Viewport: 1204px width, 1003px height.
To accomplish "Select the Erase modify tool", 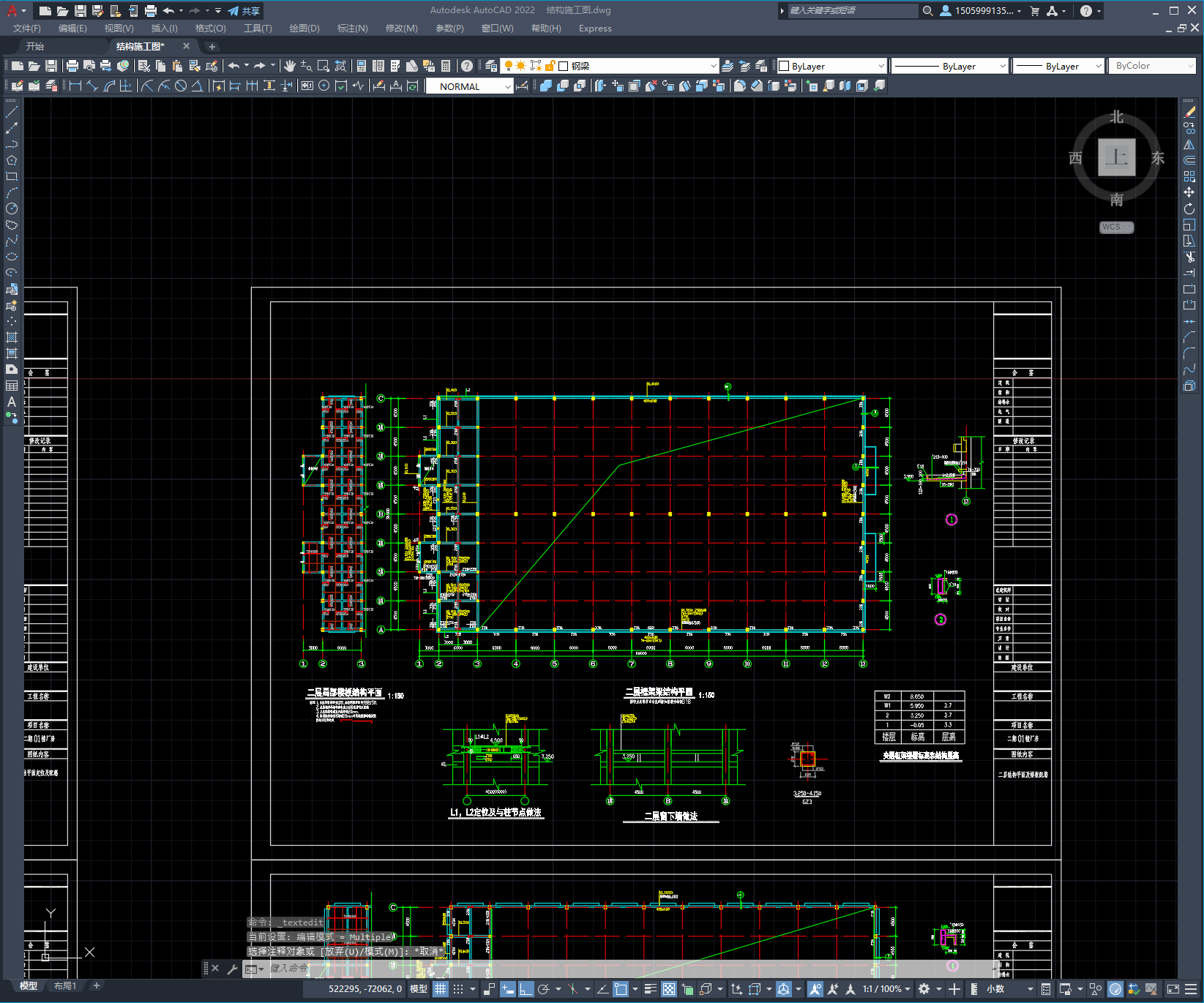I will pyautogui.click(x=1189, y=112).
